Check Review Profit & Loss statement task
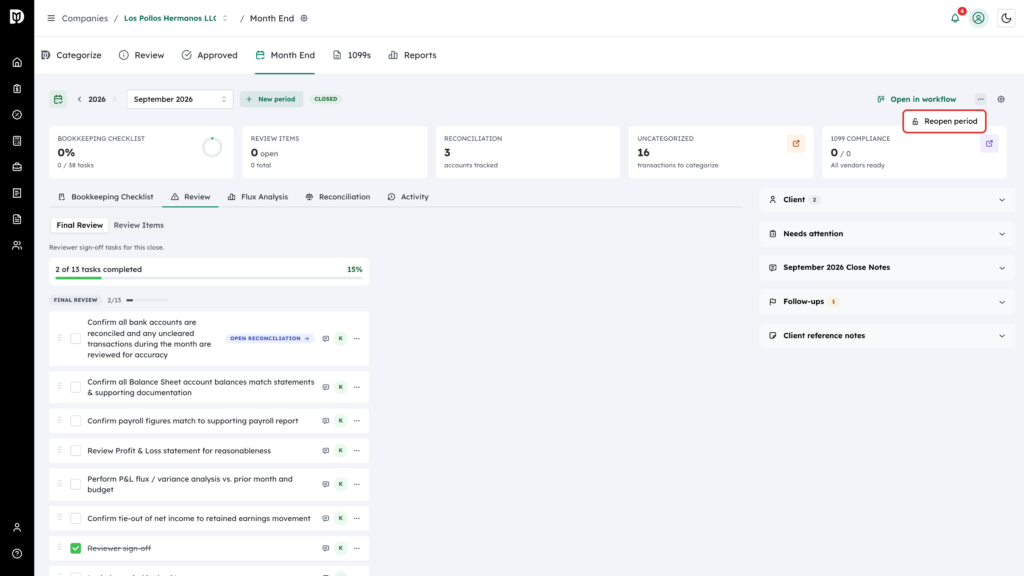The image size is (1024, 576). [x=76, y=451]
